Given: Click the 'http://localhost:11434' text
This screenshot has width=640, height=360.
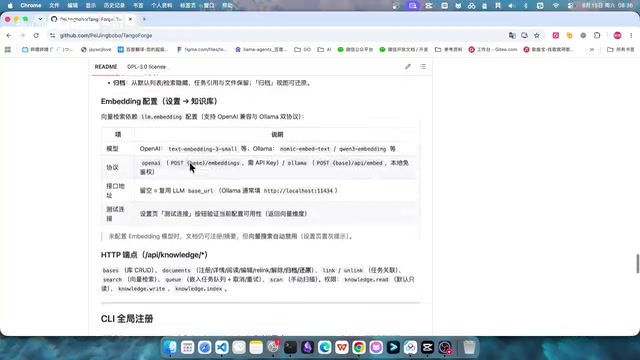Looking at the screenshot, I should (x=298, y=191).
